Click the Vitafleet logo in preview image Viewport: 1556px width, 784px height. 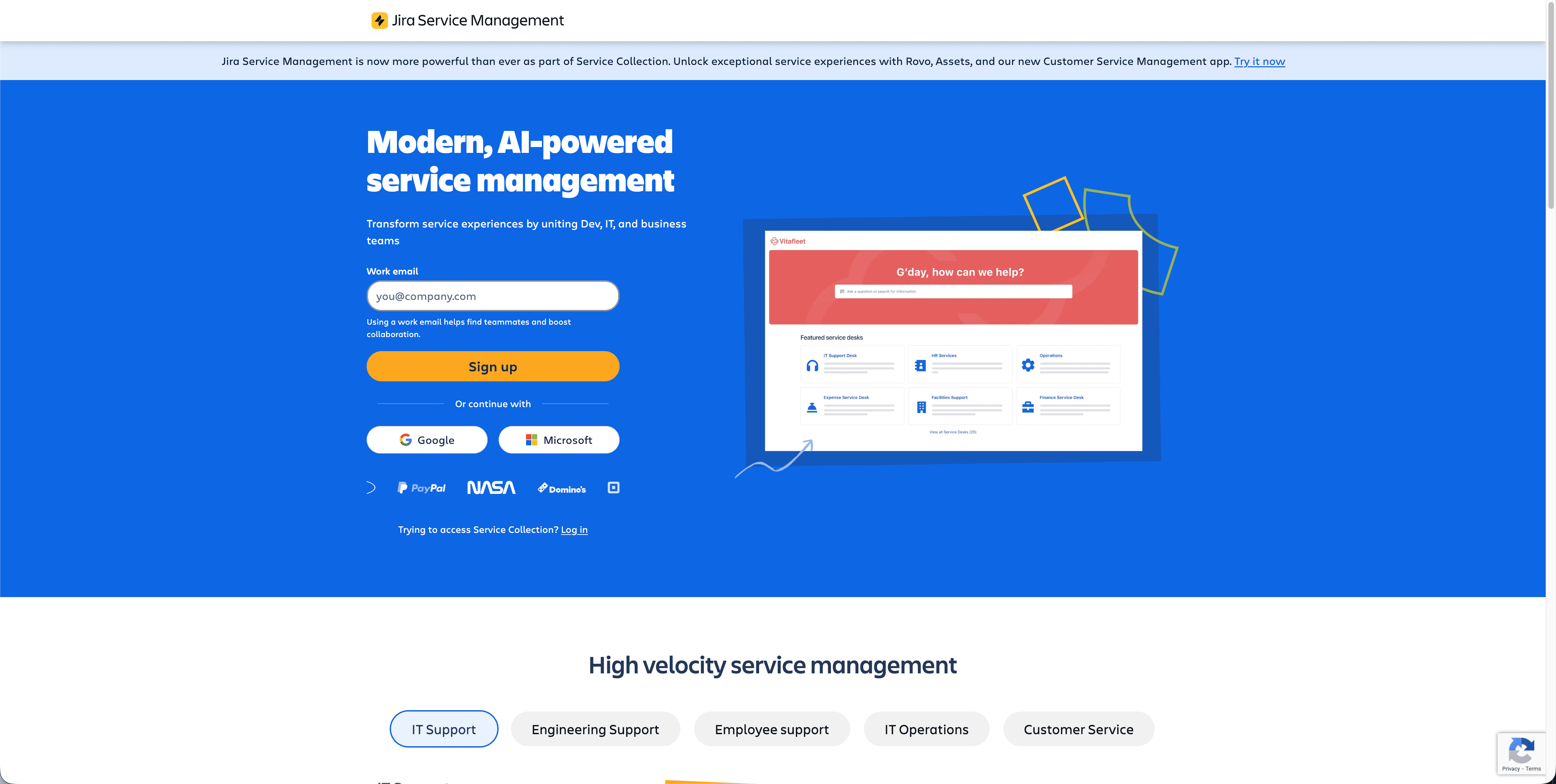pyautogui.click(x=788, y=241)
